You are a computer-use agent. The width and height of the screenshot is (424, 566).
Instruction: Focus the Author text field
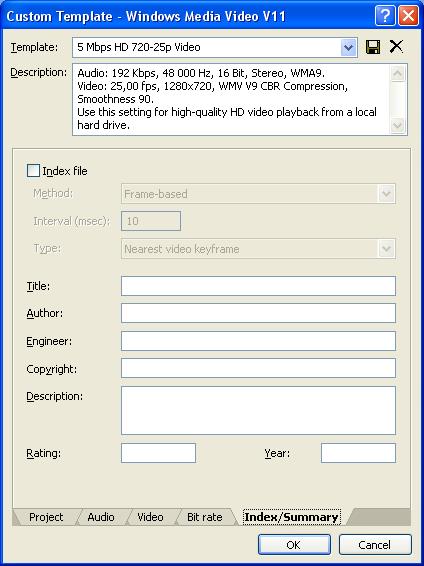point(258,313)
